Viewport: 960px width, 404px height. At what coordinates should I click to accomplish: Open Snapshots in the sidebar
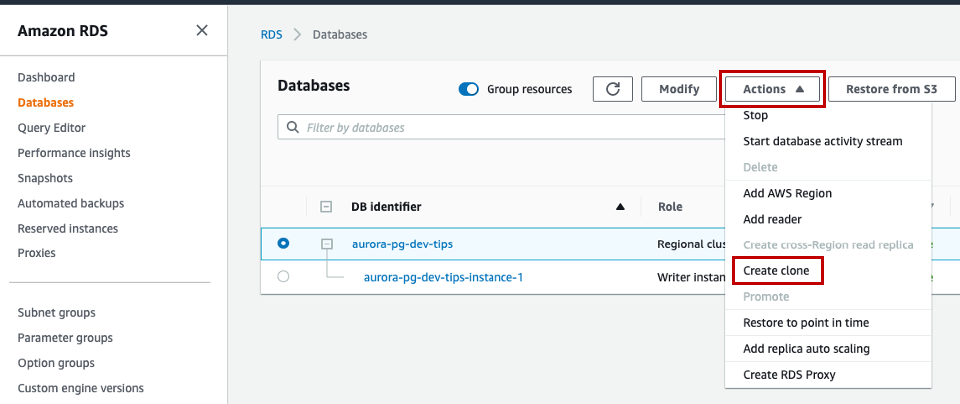45,178
